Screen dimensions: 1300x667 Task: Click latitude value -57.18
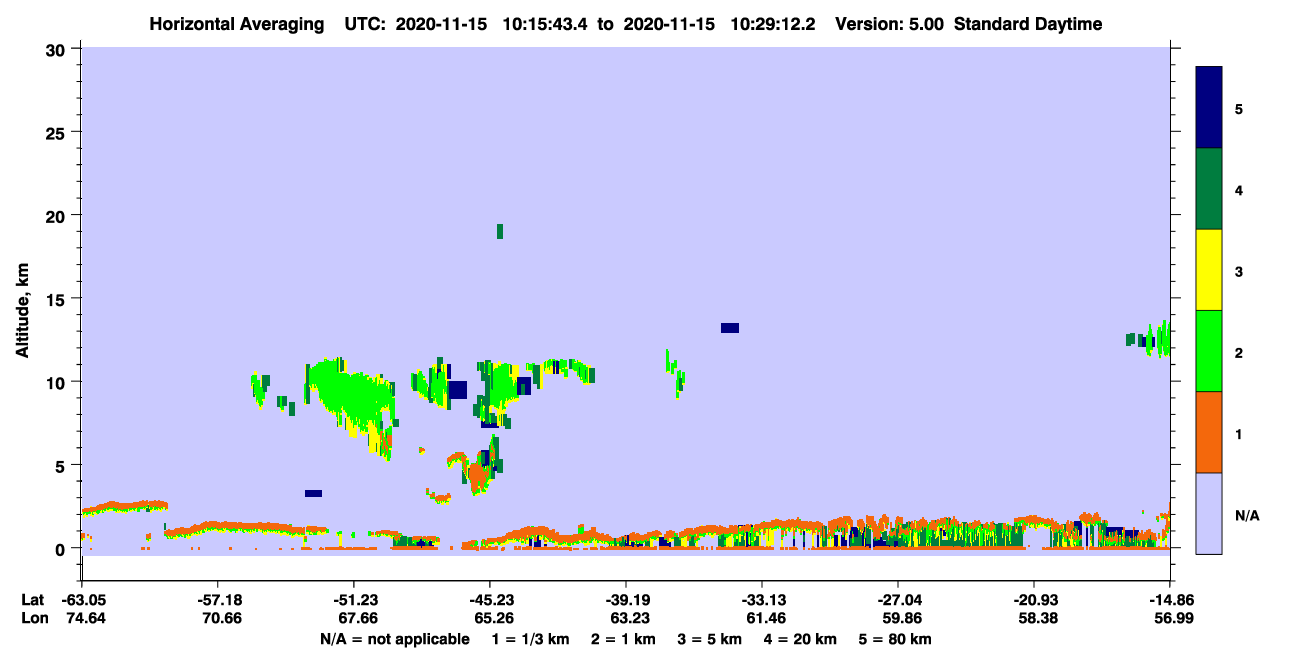218,600
